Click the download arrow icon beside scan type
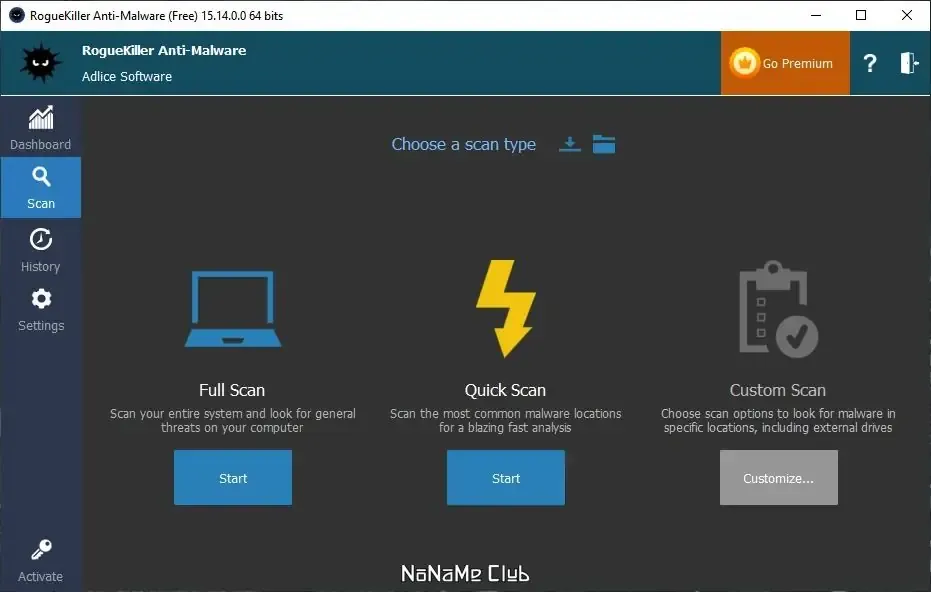Viewport: 931px width, 592px height. point(569,144)
